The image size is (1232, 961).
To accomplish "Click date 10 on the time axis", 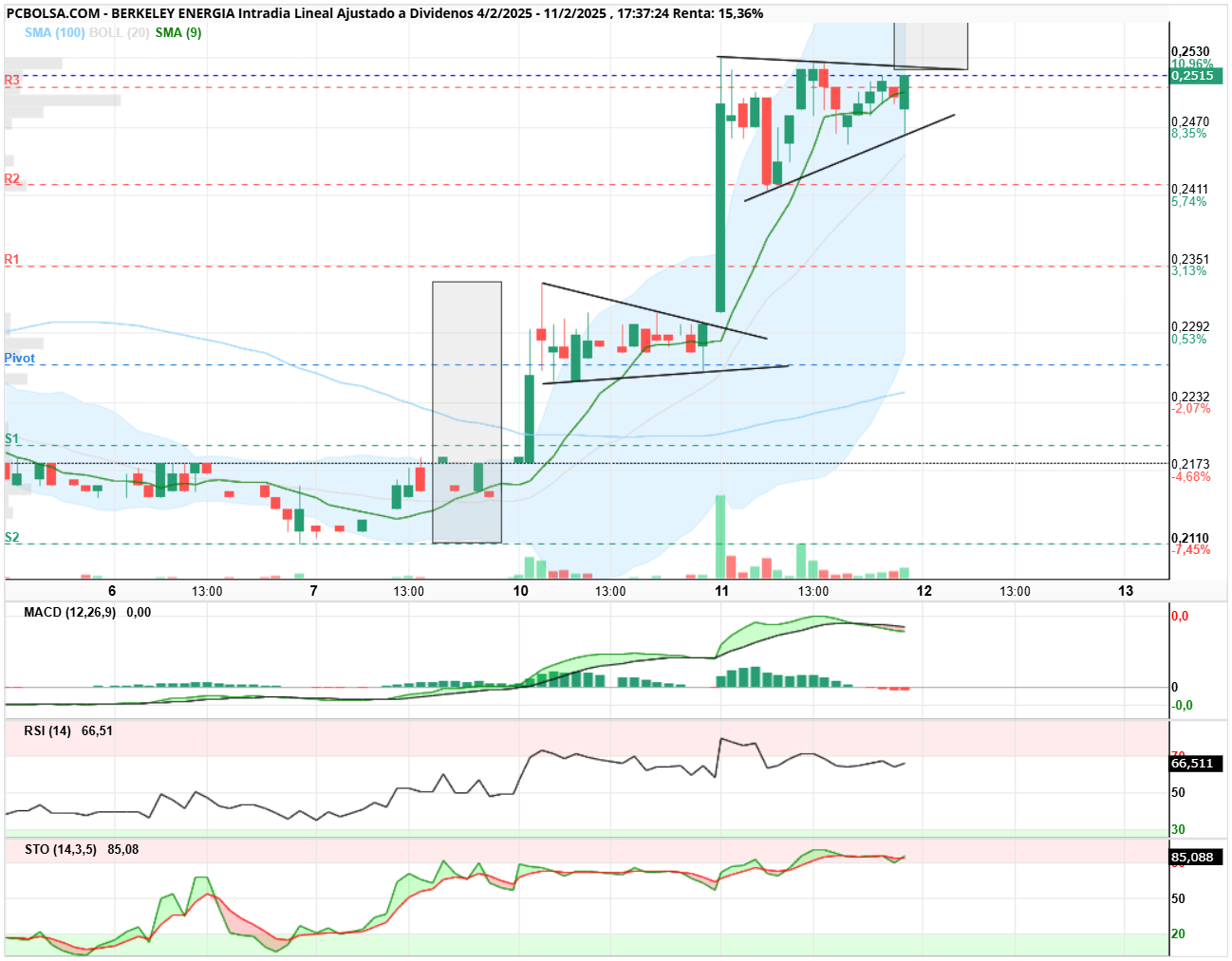I will click(x=520, y=590).
